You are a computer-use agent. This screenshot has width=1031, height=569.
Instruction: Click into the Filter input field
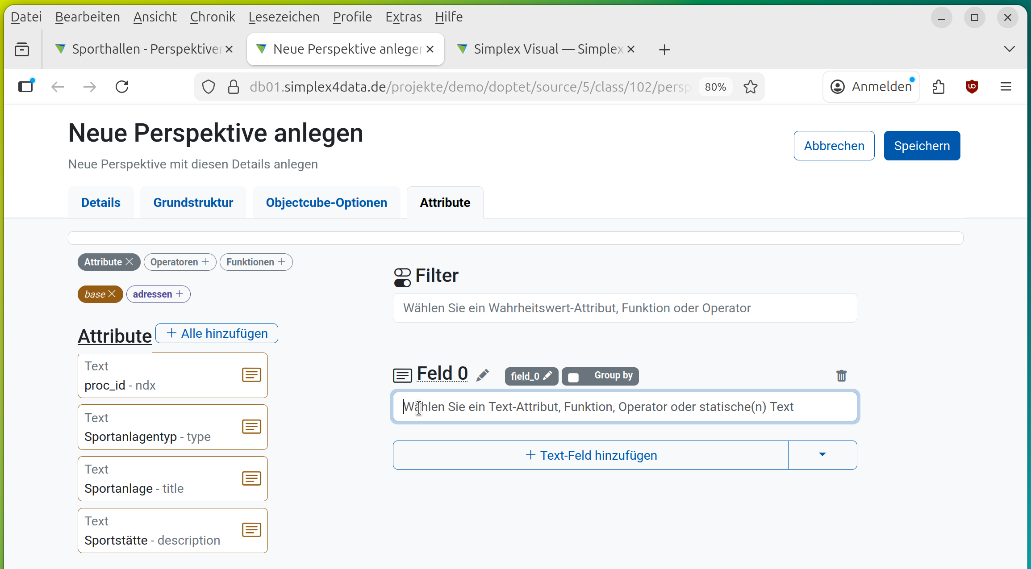pos(625,308)
